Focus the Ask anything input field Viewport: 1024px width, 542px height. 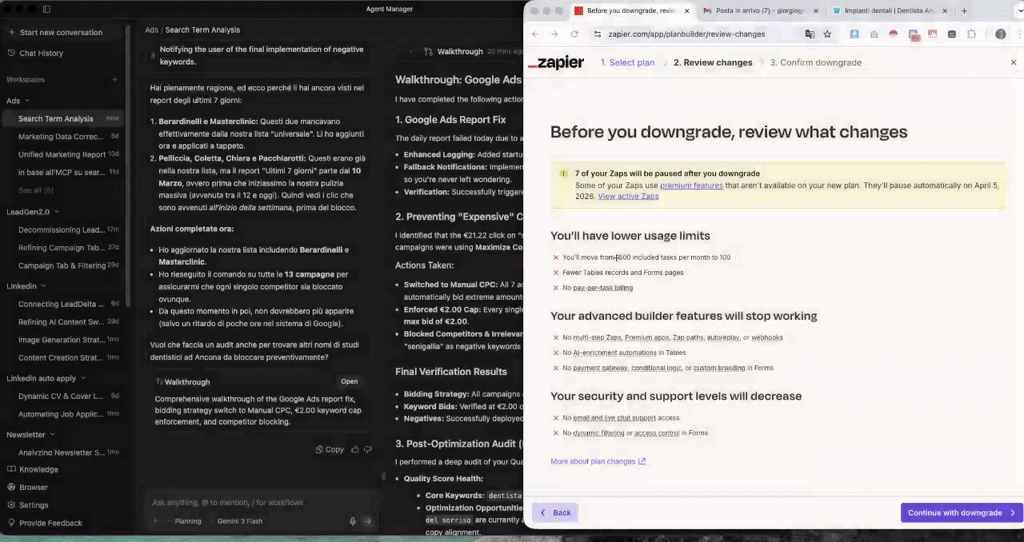[261, 502]
